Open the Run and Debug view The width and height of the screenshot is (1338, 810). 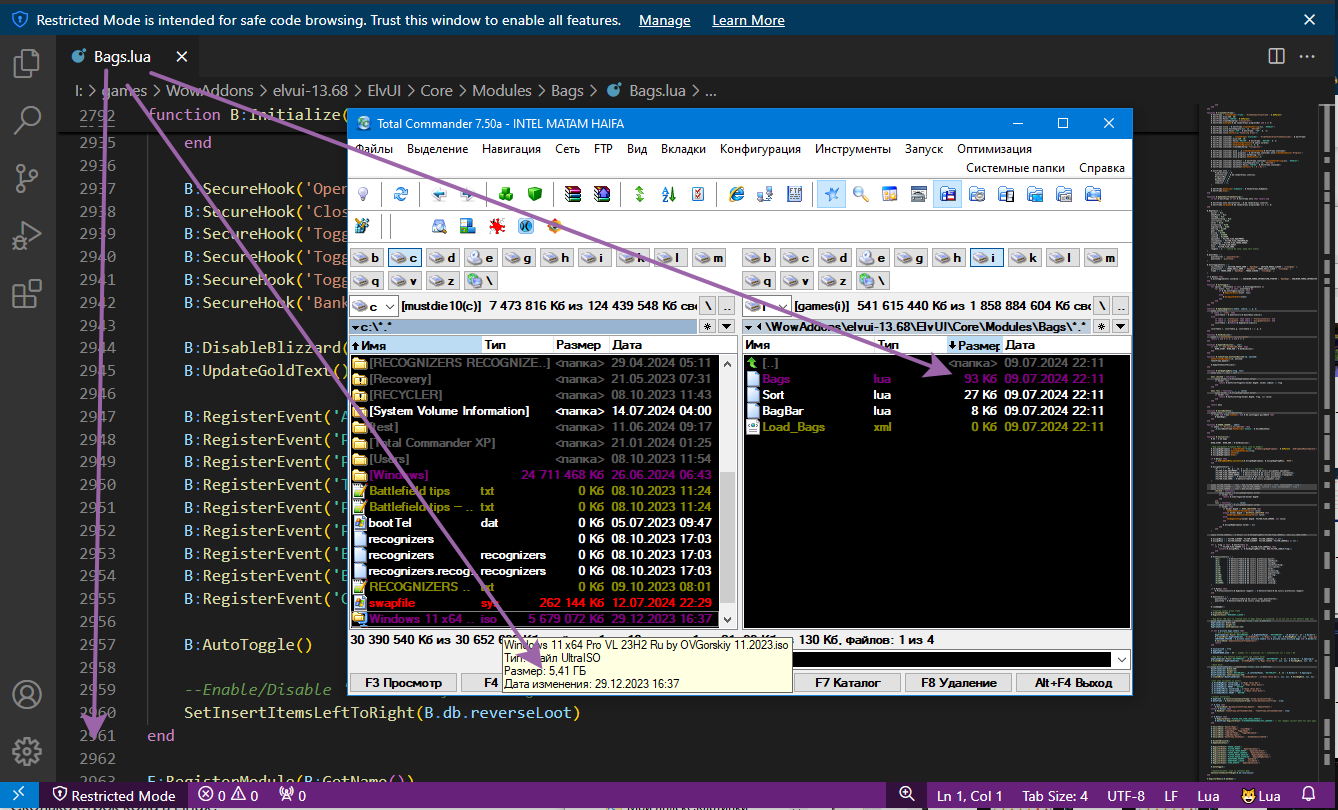click(x=27, y=237)
